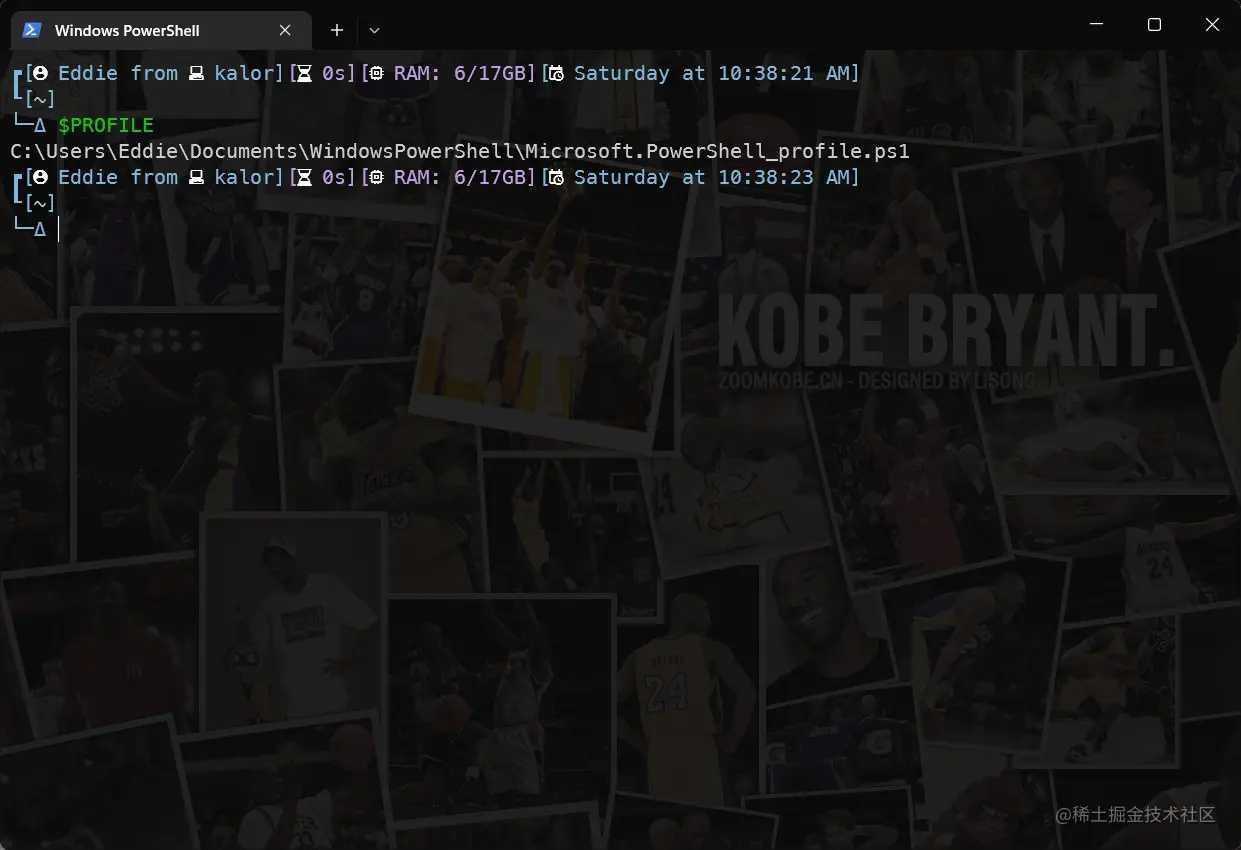Click the computer icon before kalor in second prompt

coord(197,177)
